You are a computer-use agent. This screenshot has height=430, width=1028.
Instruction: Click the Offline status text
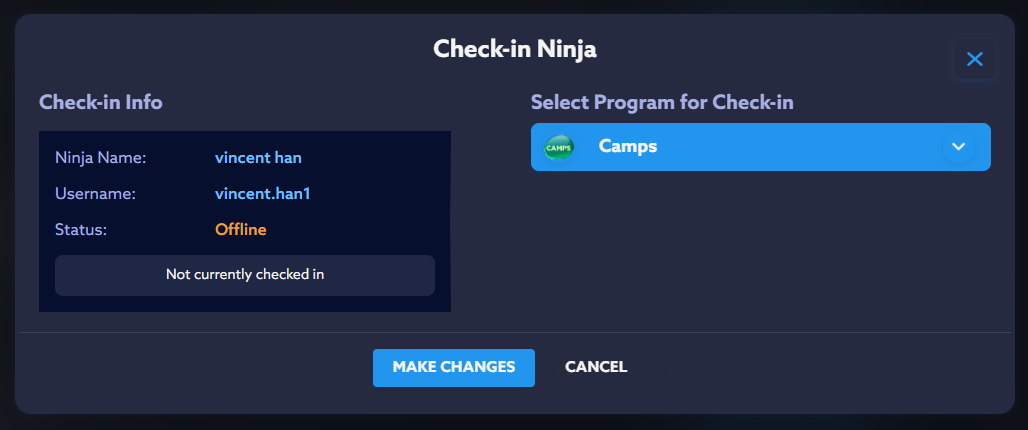pyautogui.click(x=241, y=230)
